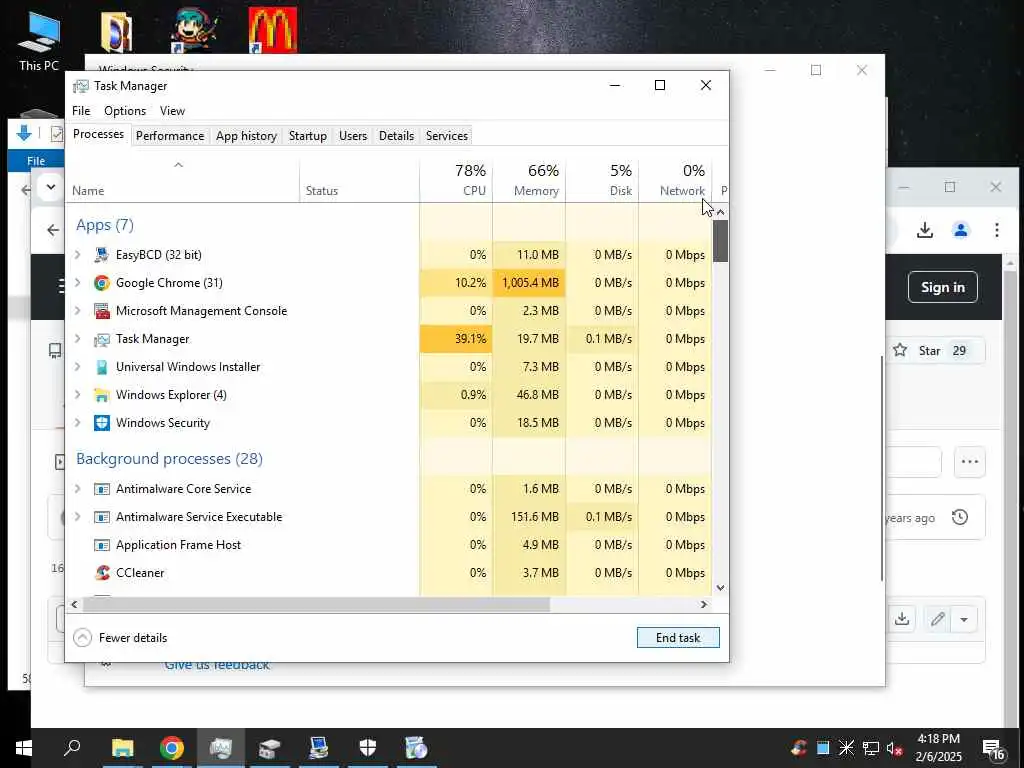1024x768 pixels.
Task: Open the Windows Start menu
Action: tap(24, 748)
